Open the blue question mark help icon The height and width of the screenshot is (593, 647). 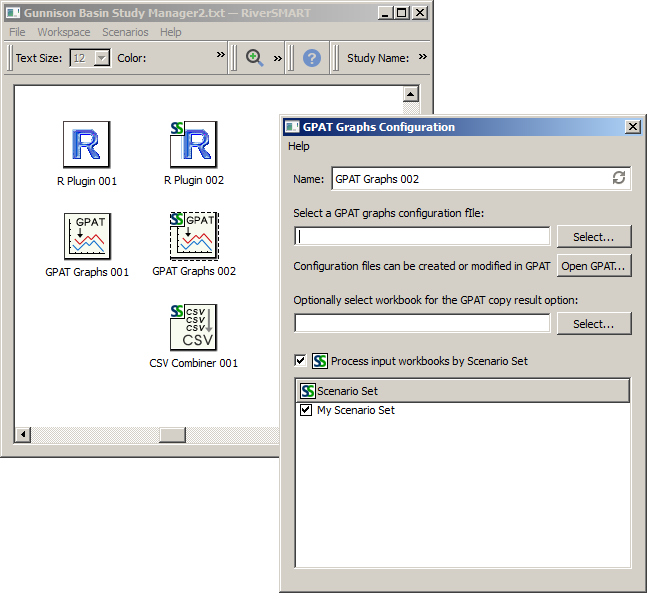(x=312, y=58)
